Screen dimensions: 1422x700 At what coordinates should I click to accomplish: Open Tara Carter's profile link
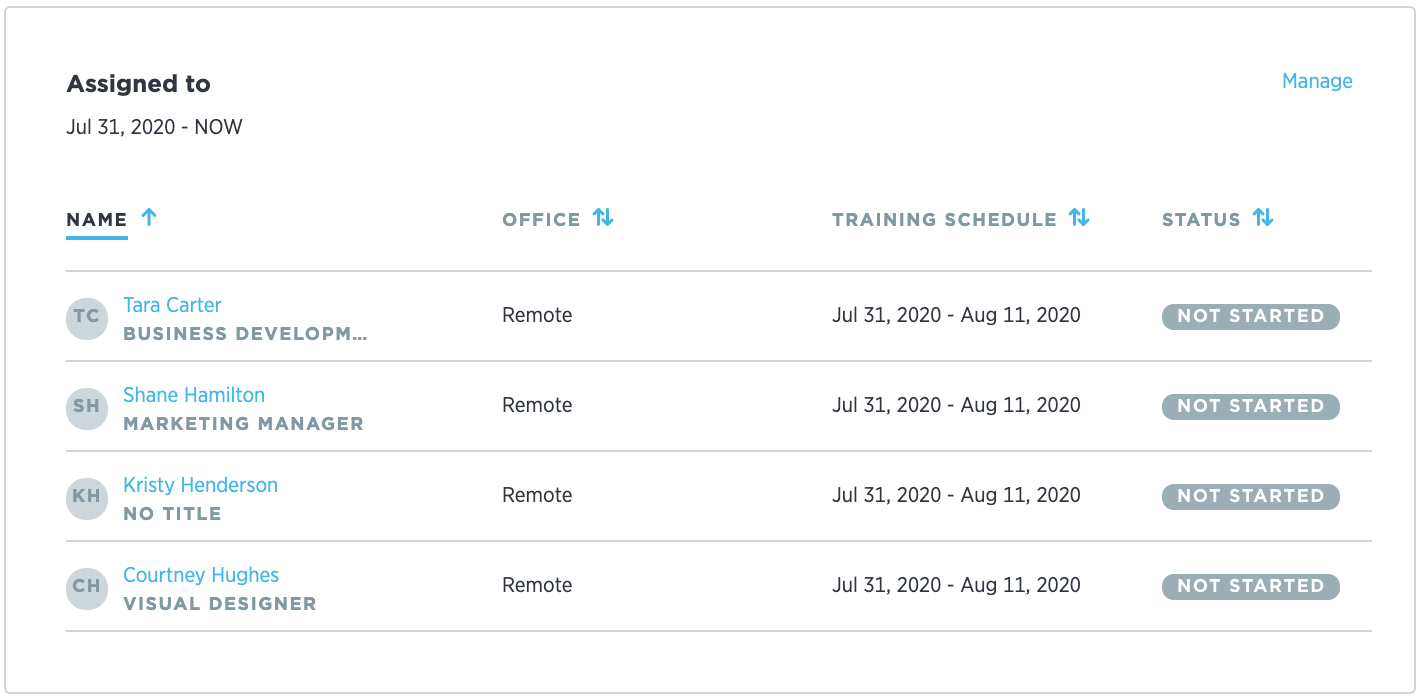172,305
